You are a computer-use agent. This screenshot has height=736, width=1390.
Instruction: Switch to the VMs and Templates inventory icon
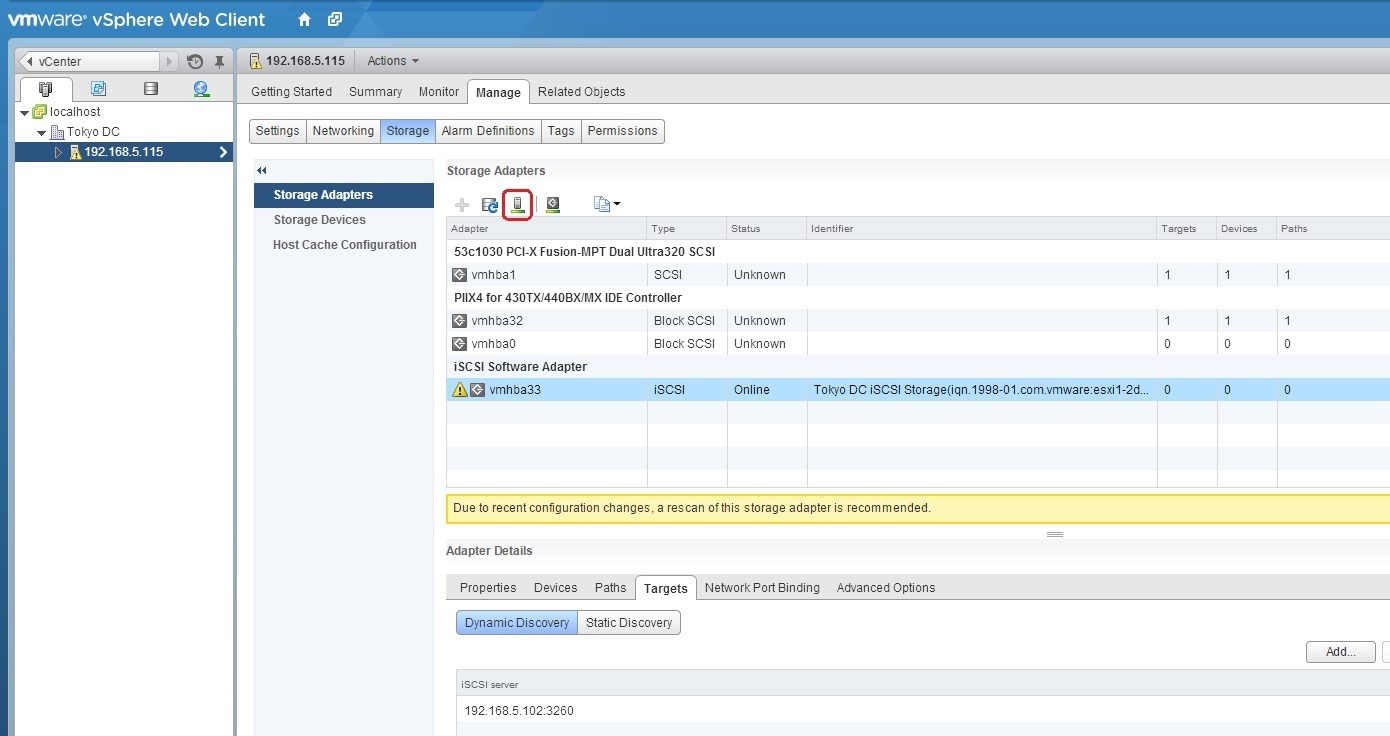tap(98, 89)
